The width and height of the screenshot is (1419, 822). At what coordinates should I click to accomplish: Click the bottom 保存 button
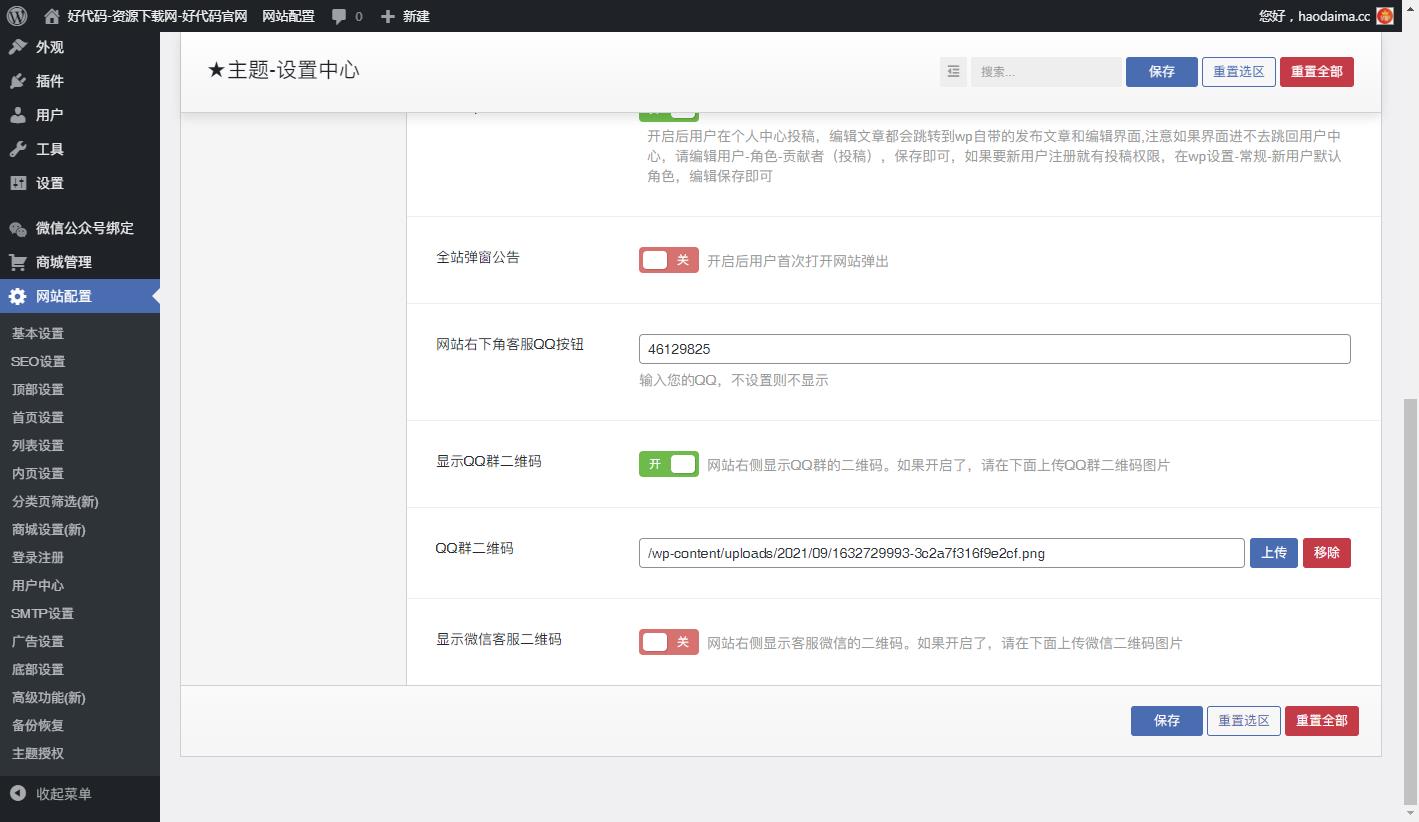[x=1166, y=720]
